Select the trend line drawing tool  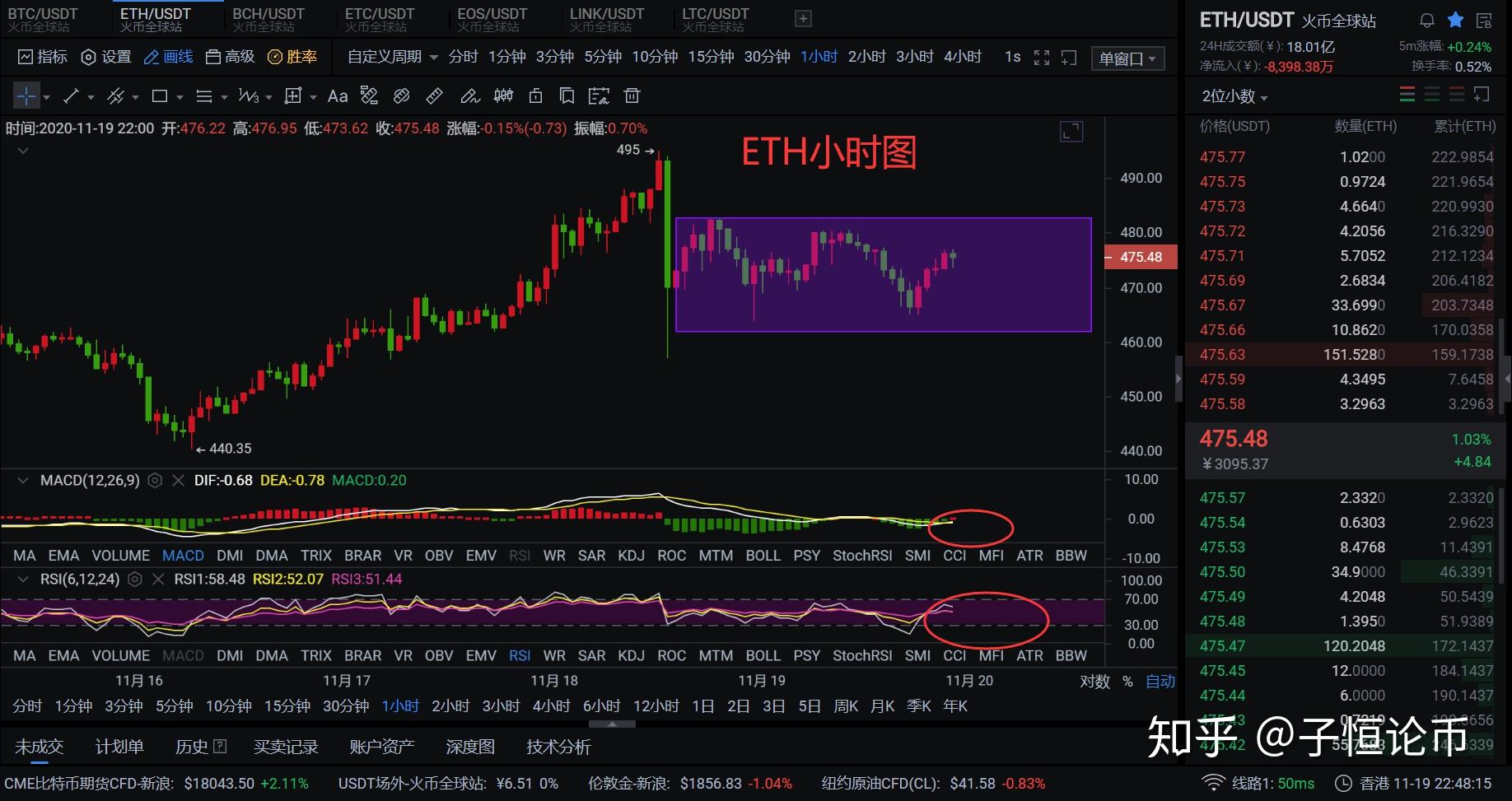(x=71, y=96)
